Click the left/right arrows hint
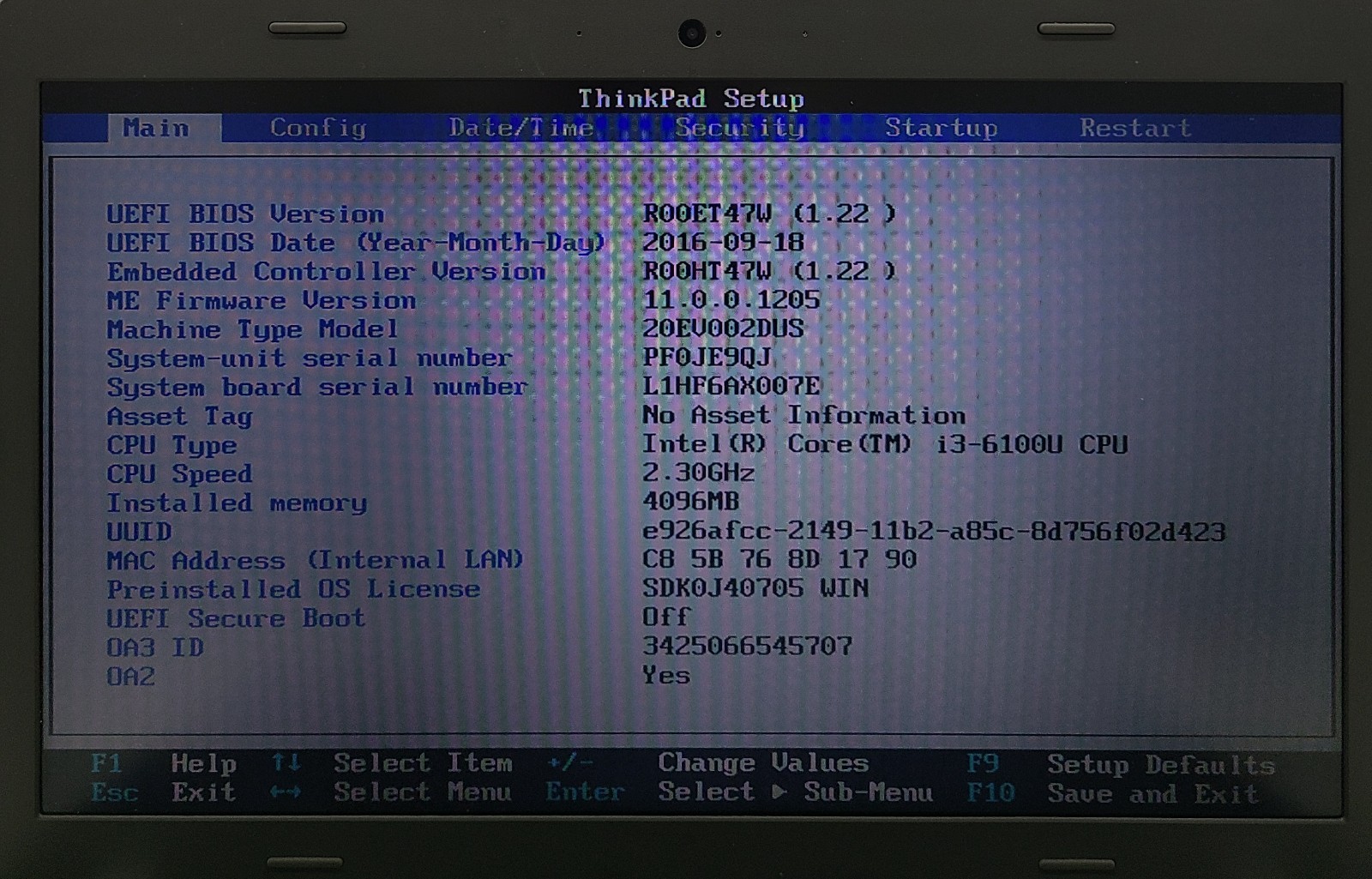This screenshot has height=879, width=1372. pos(286,792)
